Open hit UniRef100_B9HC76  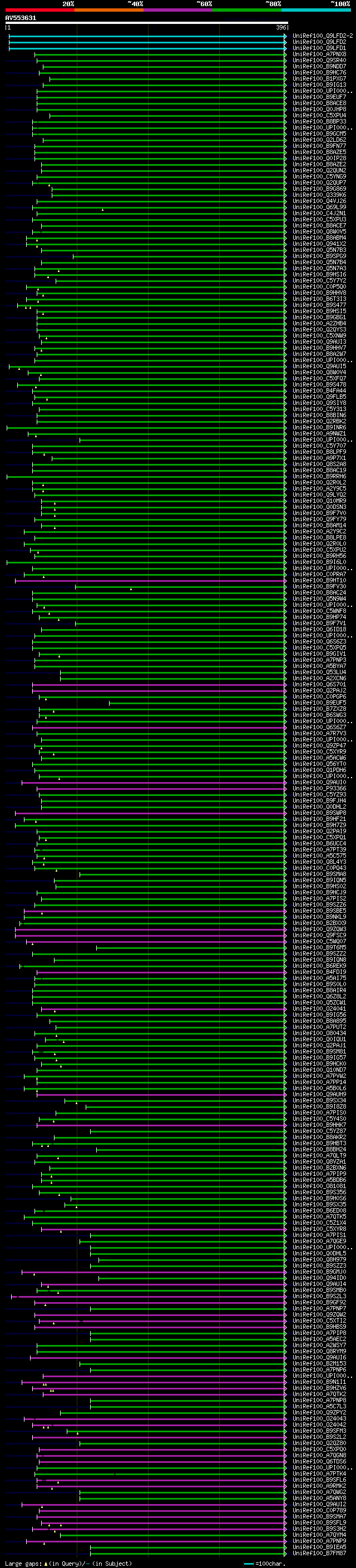pyautogui.click(x=319, y=72)
